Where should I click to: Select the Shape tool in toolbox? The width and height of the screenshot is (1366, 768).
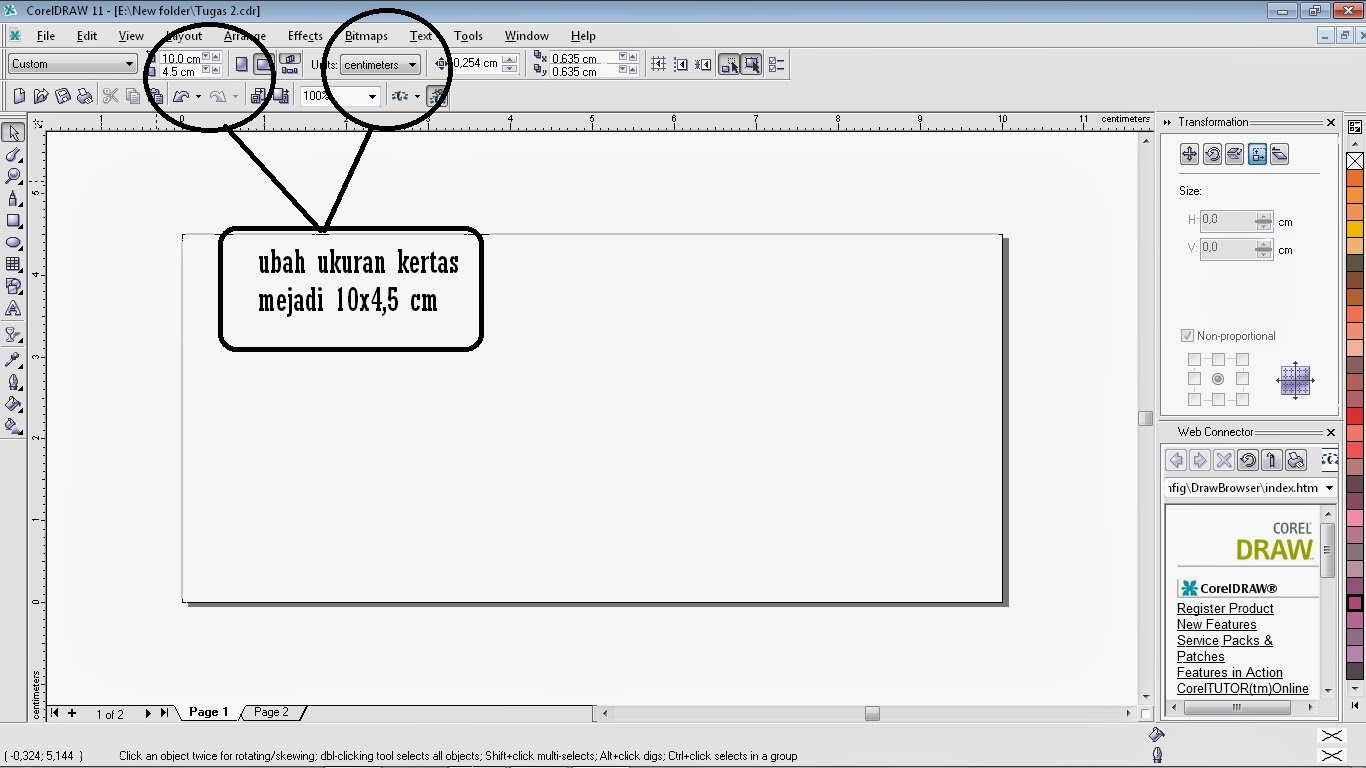pos(13,155)
